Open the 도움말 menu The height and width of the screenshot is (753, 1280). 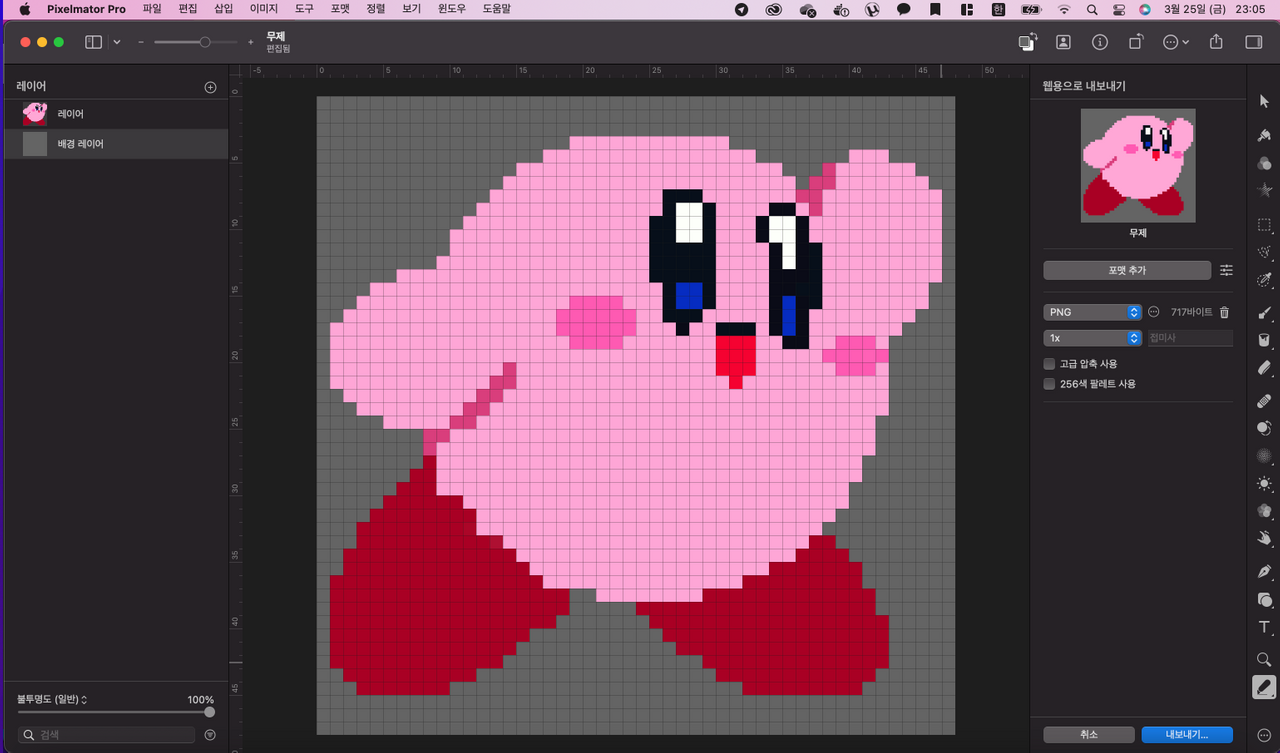click(x=496, y=9)
